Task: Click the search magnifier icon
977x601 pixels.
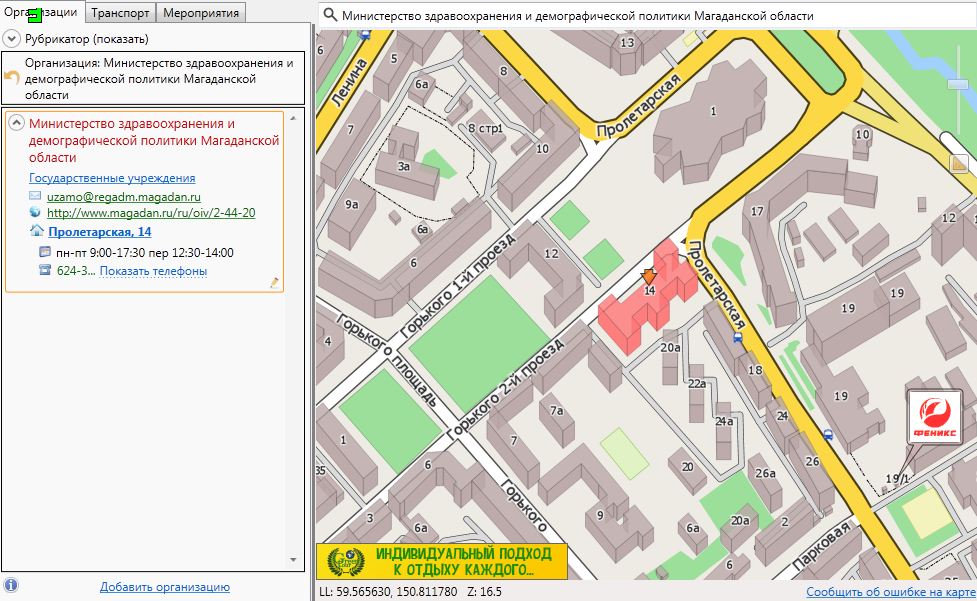Action: pos(329,16)
